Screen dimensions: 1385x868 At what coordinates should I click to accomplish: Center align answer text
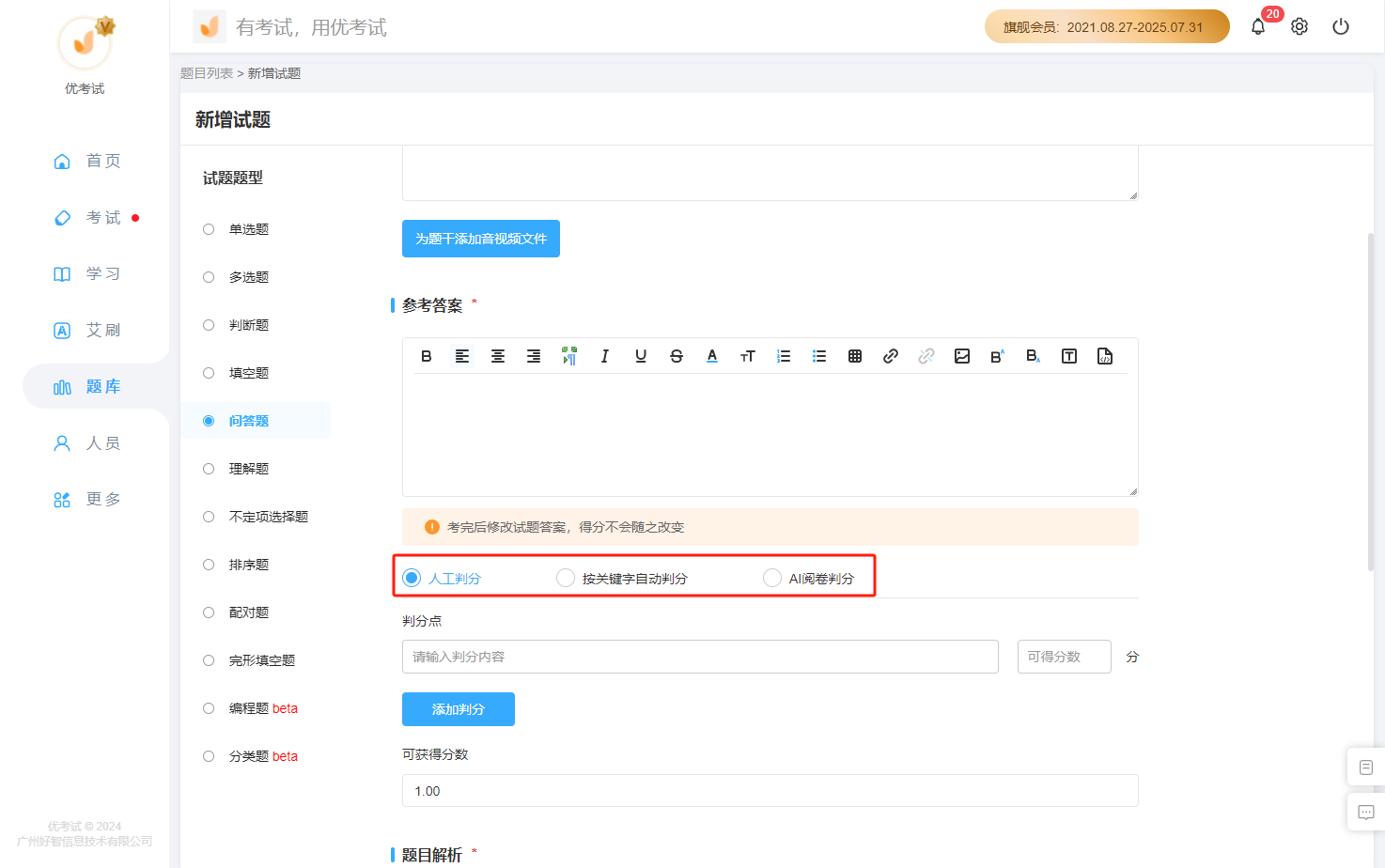click(498, 356)
